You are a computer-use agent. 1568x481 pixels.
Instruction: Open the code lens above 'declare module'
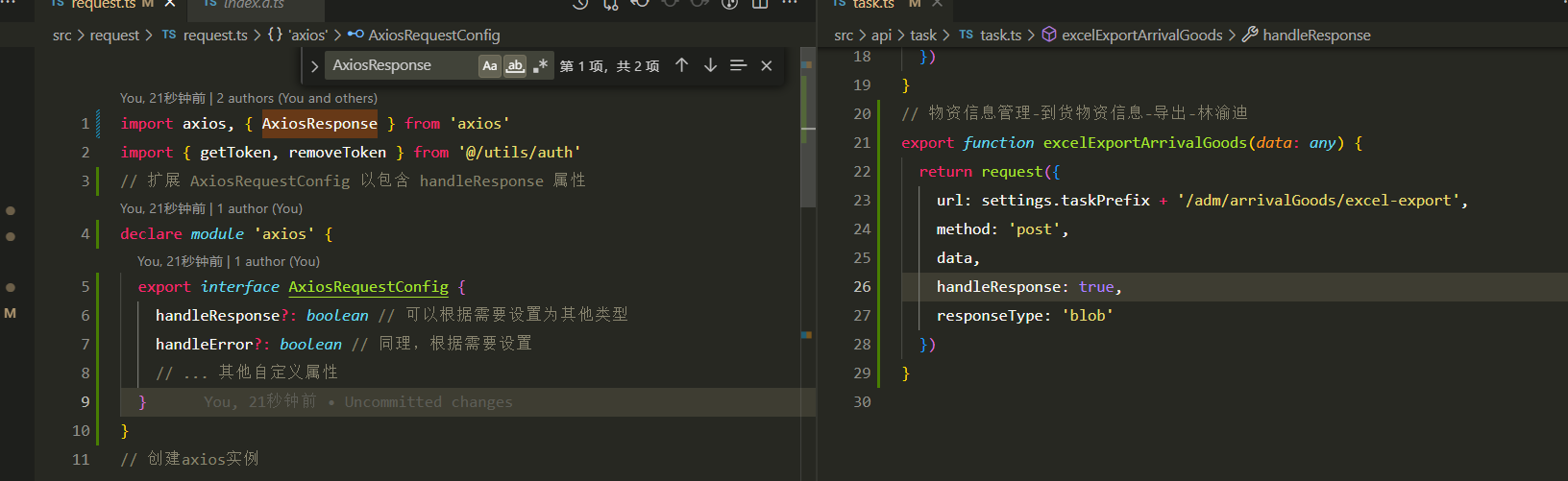pos(211,208)
